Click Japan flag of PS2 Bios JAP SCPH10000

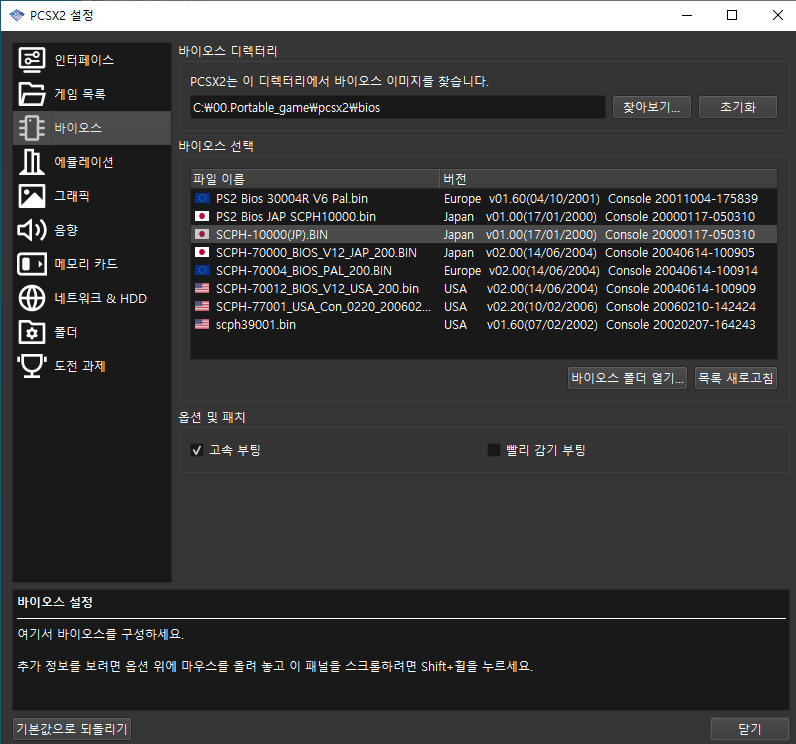click(x=202, y=216)
